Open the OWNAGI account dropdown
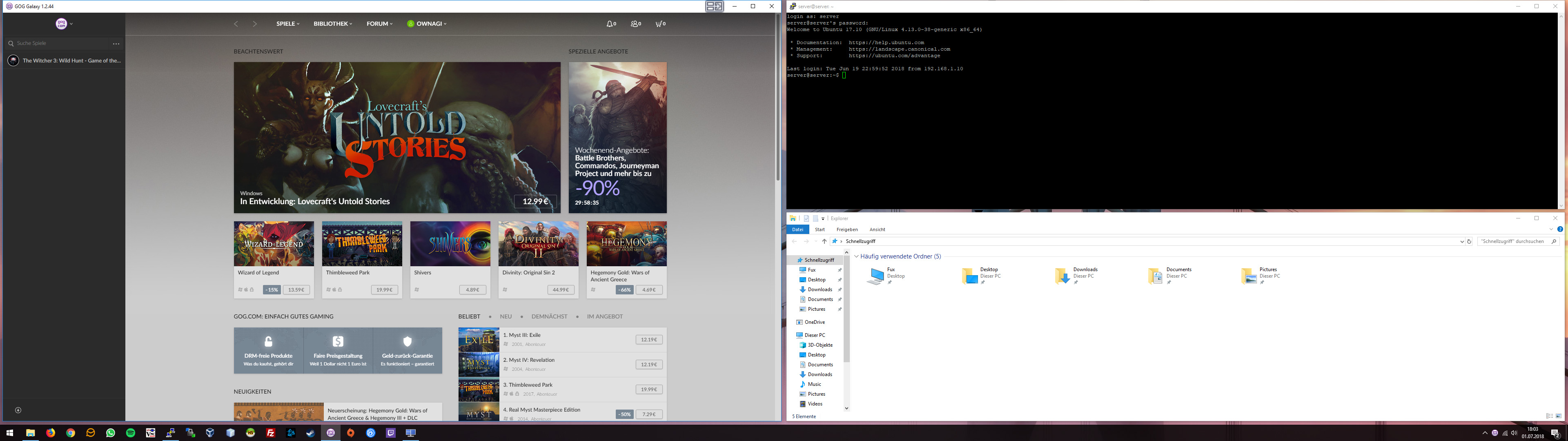This screenshot has height=441, width=1568. 427,24
